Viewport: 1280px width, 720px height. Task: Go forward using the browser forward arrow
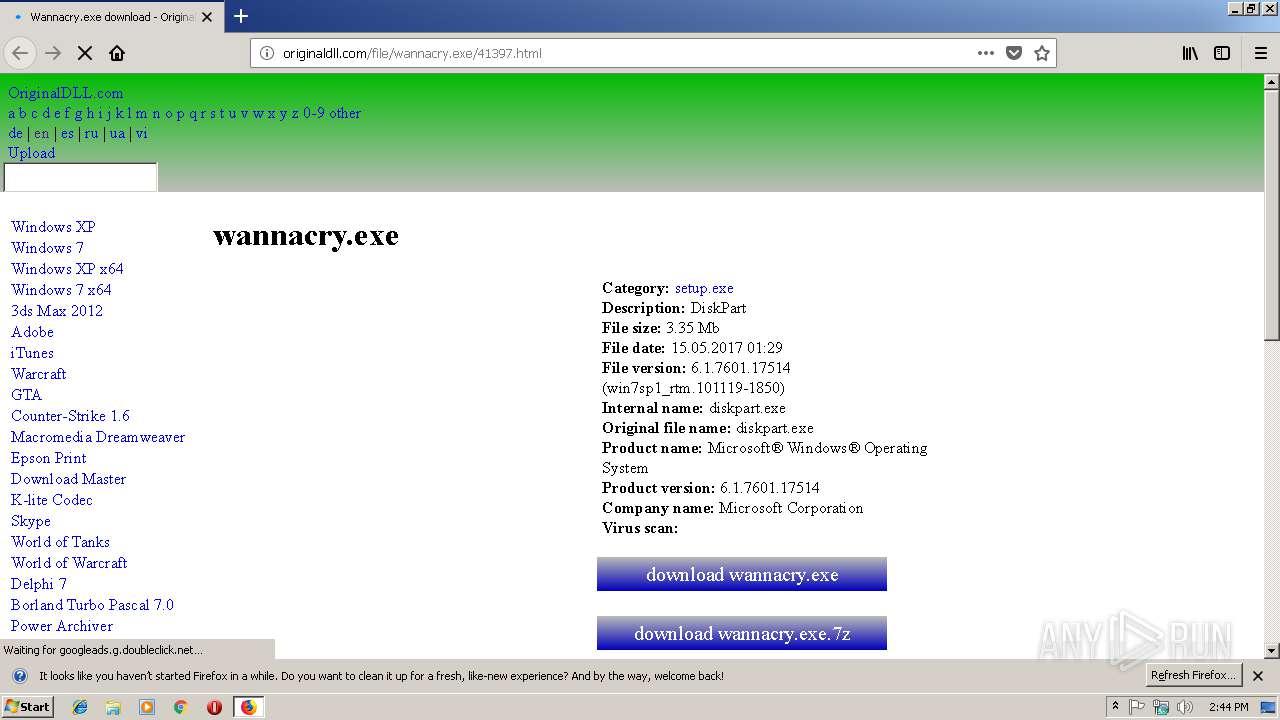(x=53, y=53)
